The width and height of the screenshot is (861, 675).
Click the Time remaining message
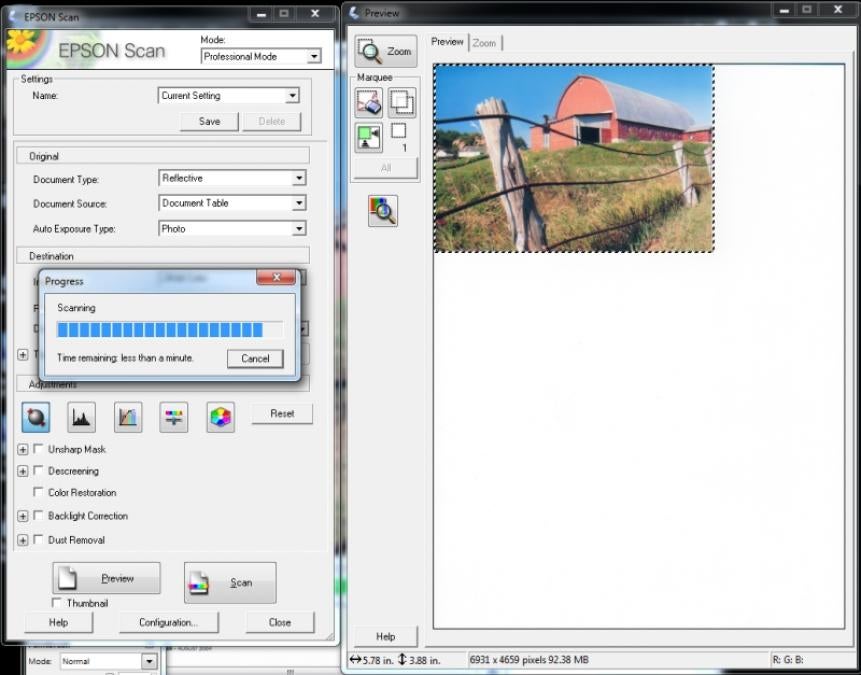pos(125,358)
